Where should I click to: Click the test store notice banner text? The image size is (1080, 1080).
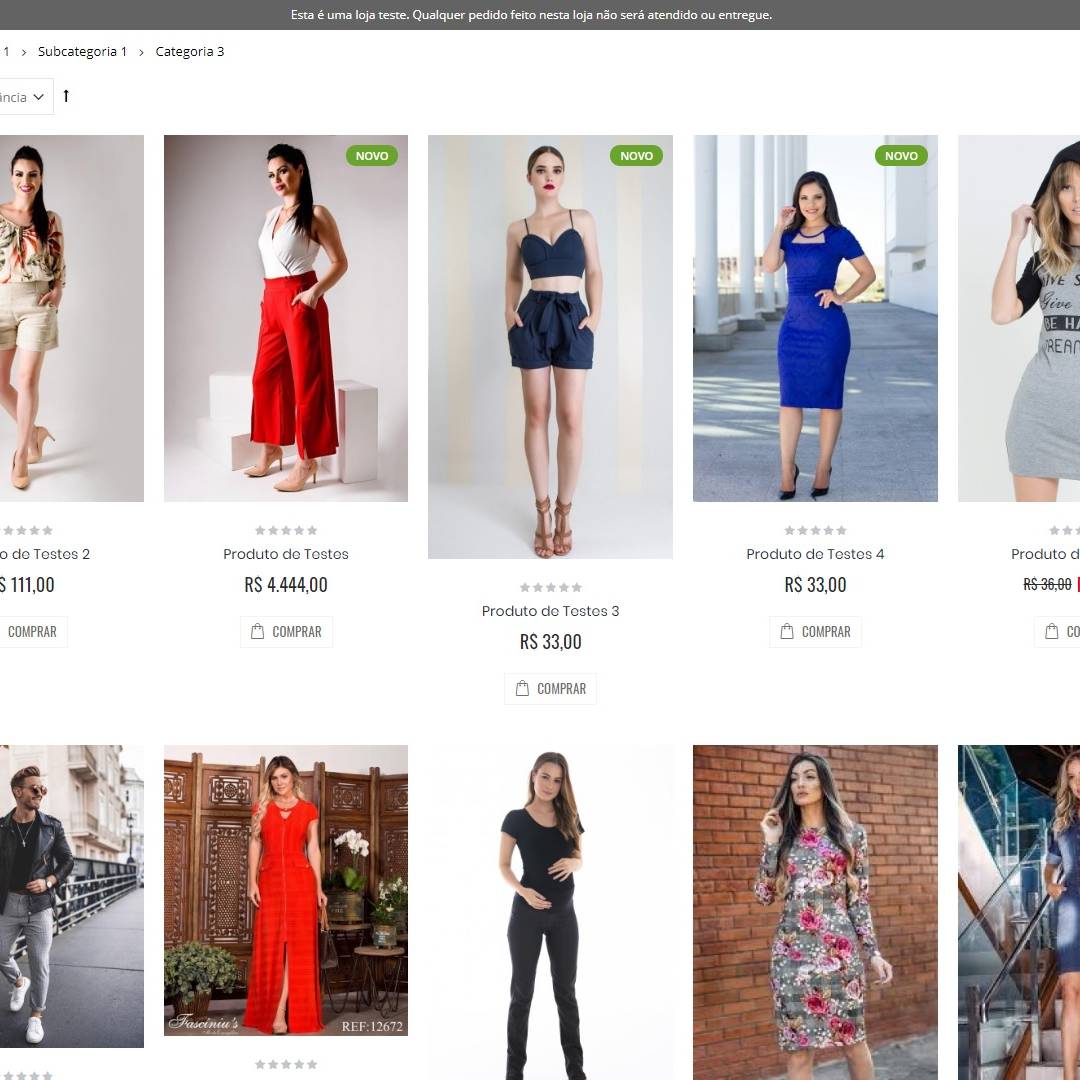tap(531, 14)
